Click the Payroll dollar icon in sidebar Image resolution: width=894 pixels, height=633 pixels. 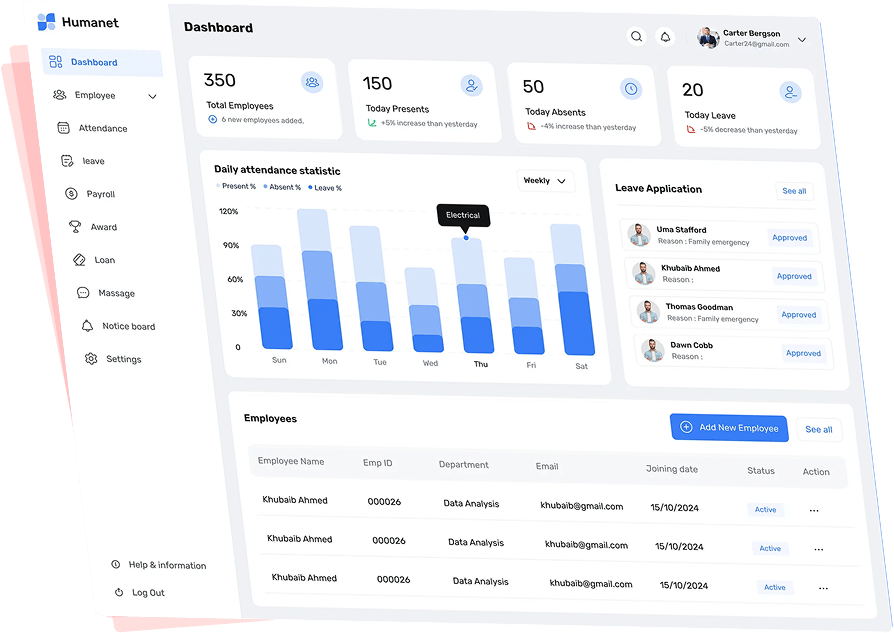[71, 194]
